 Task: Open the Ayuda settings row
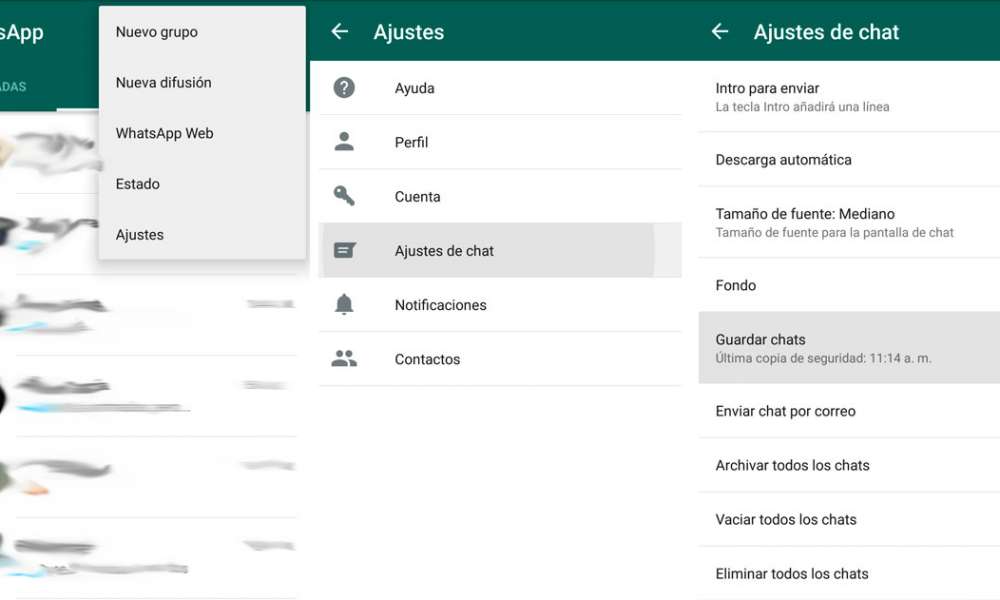click(x=500, y=88)
